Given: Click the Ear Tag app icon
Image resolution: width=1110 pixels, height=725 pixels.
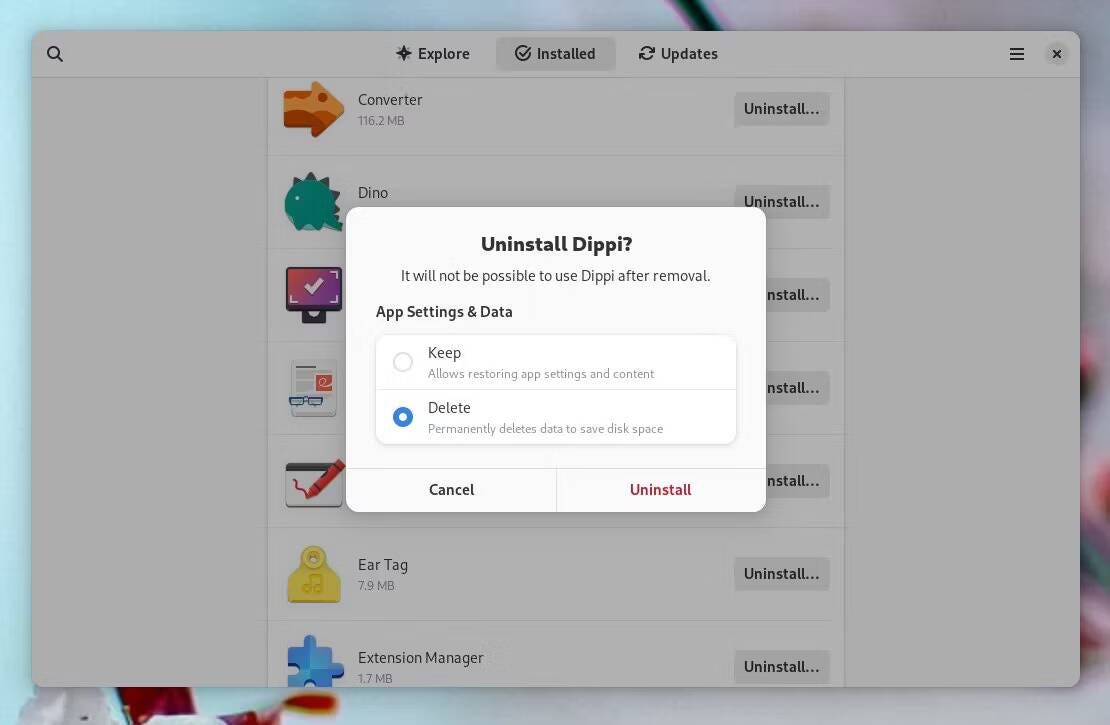Looking at the screenshot, I should [314, 574].
